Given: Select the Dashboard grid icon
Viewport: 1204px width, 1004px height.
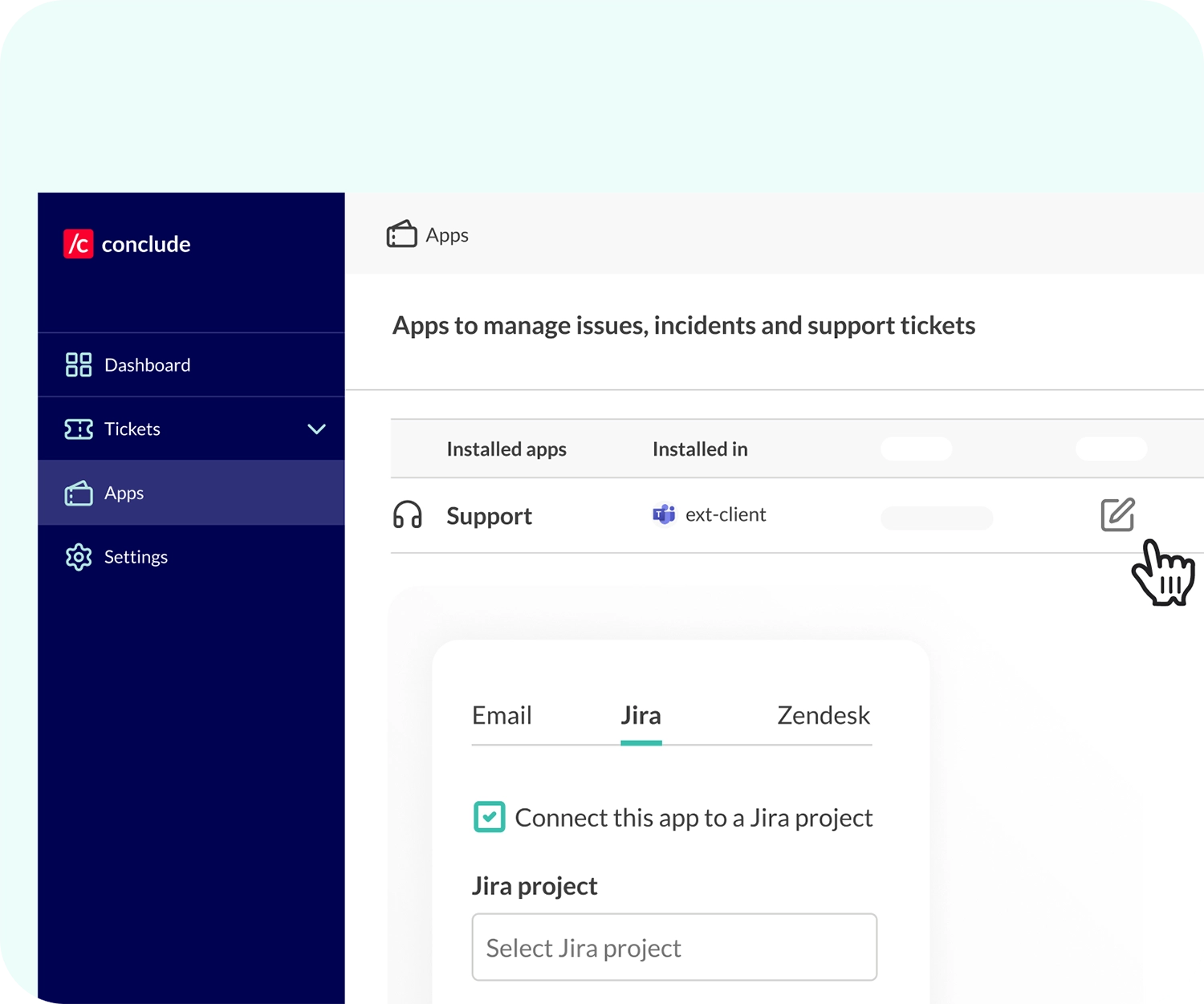Looking at the screenshot, I should 78,364.
